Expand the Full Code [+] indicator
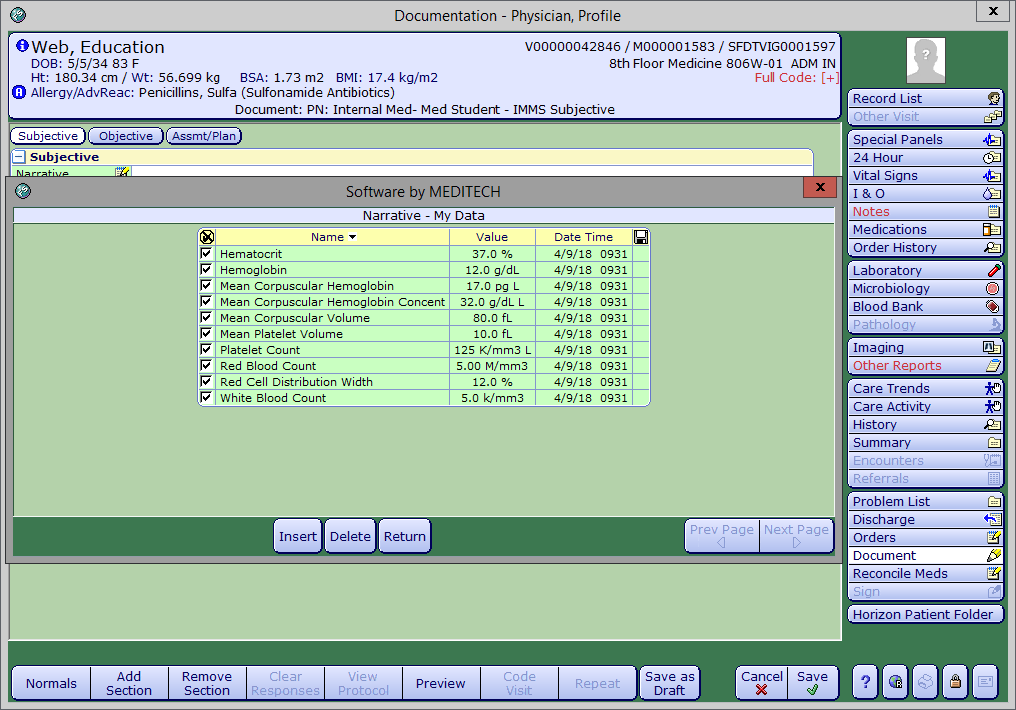The height and width of the screenshot is (710, 1016). coord(830,78)
